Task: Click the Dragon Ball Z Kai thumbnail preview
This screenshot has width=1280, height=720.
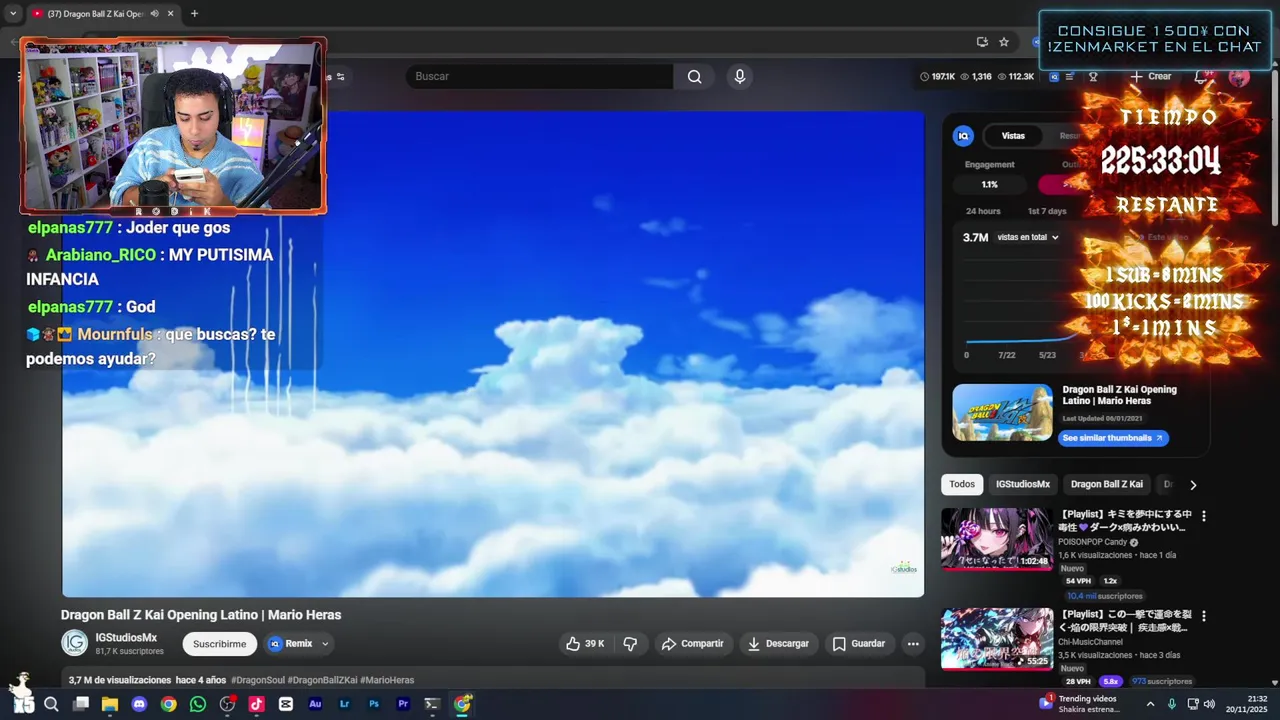Action: 1002,413
